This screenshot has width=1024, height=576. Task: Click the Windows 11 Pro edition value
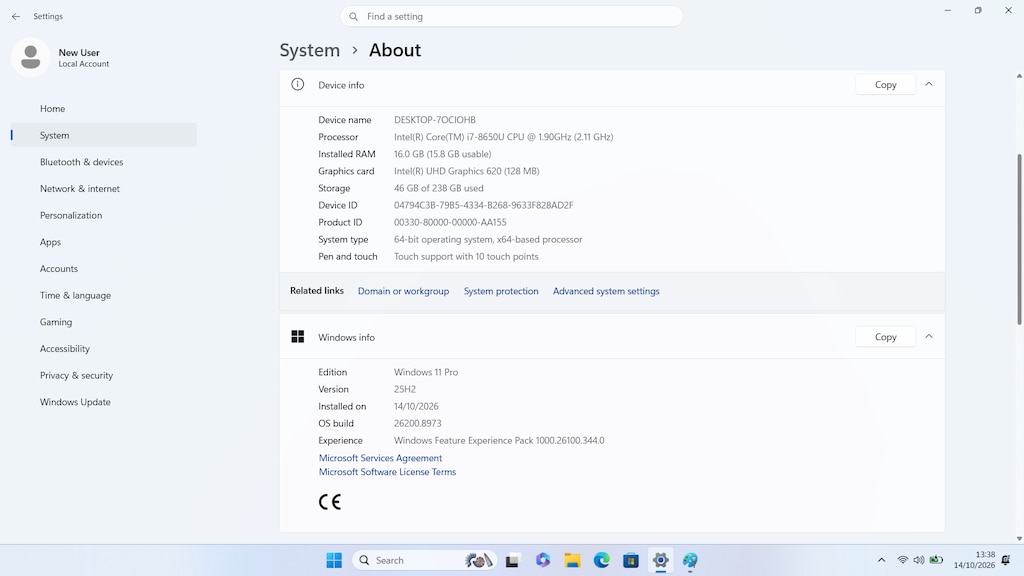click(426, 372)
